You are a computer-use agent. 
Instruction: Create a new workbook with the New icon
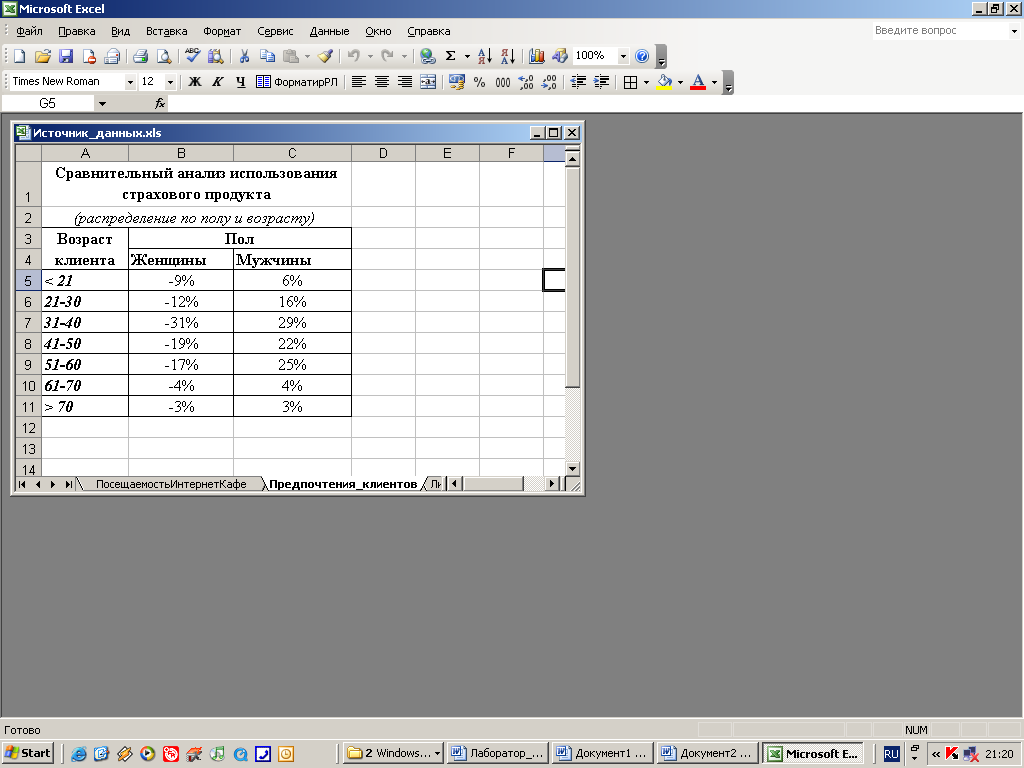pyautogui.click(x=20, y=56)
